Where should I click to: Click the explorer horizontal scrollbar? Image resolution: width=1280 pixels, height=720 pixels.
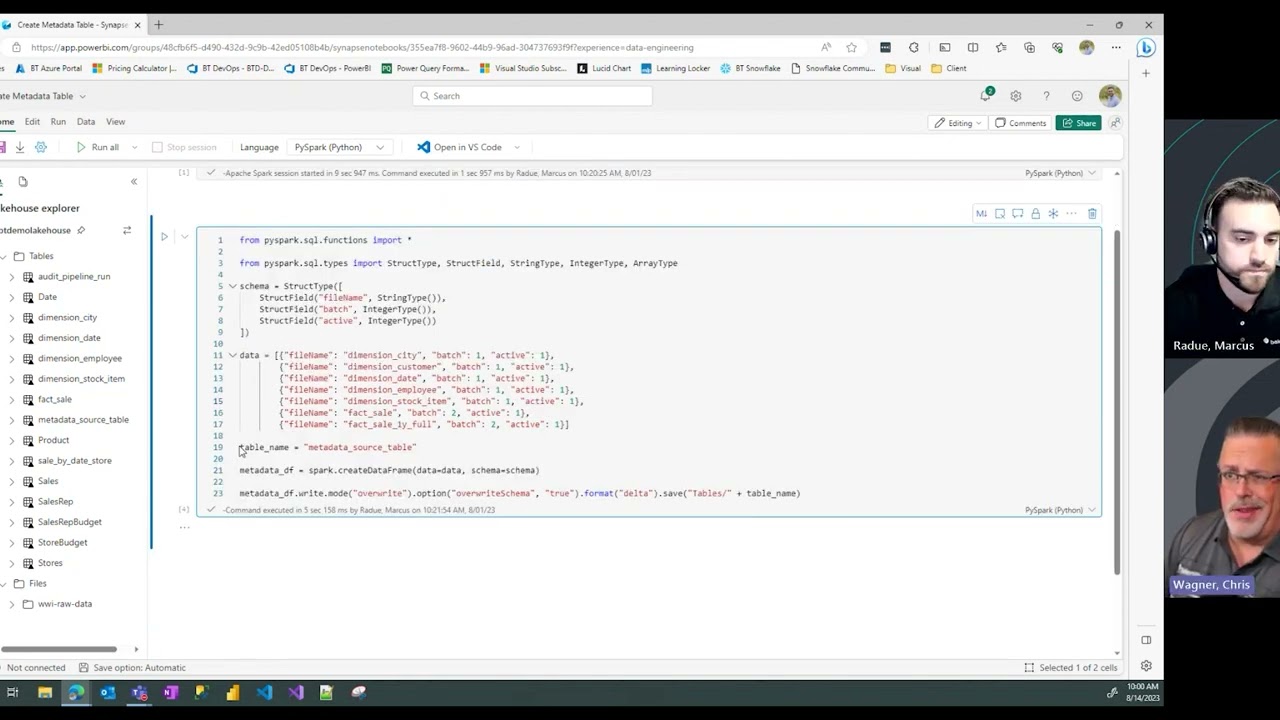(60, 650)
